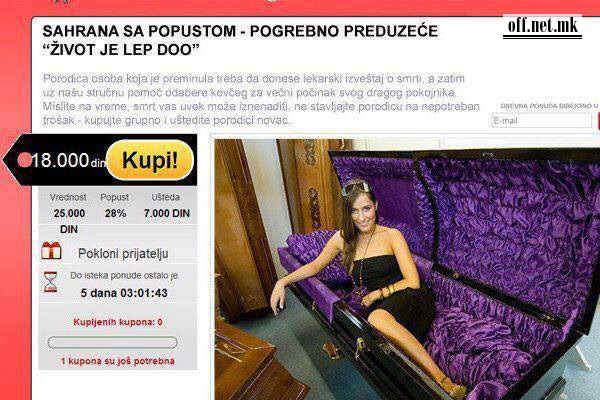Viewport: 600px width, 400px height.
Task: Click the E-mail input field
Action: pyautogui.click(x=541, y=121)
